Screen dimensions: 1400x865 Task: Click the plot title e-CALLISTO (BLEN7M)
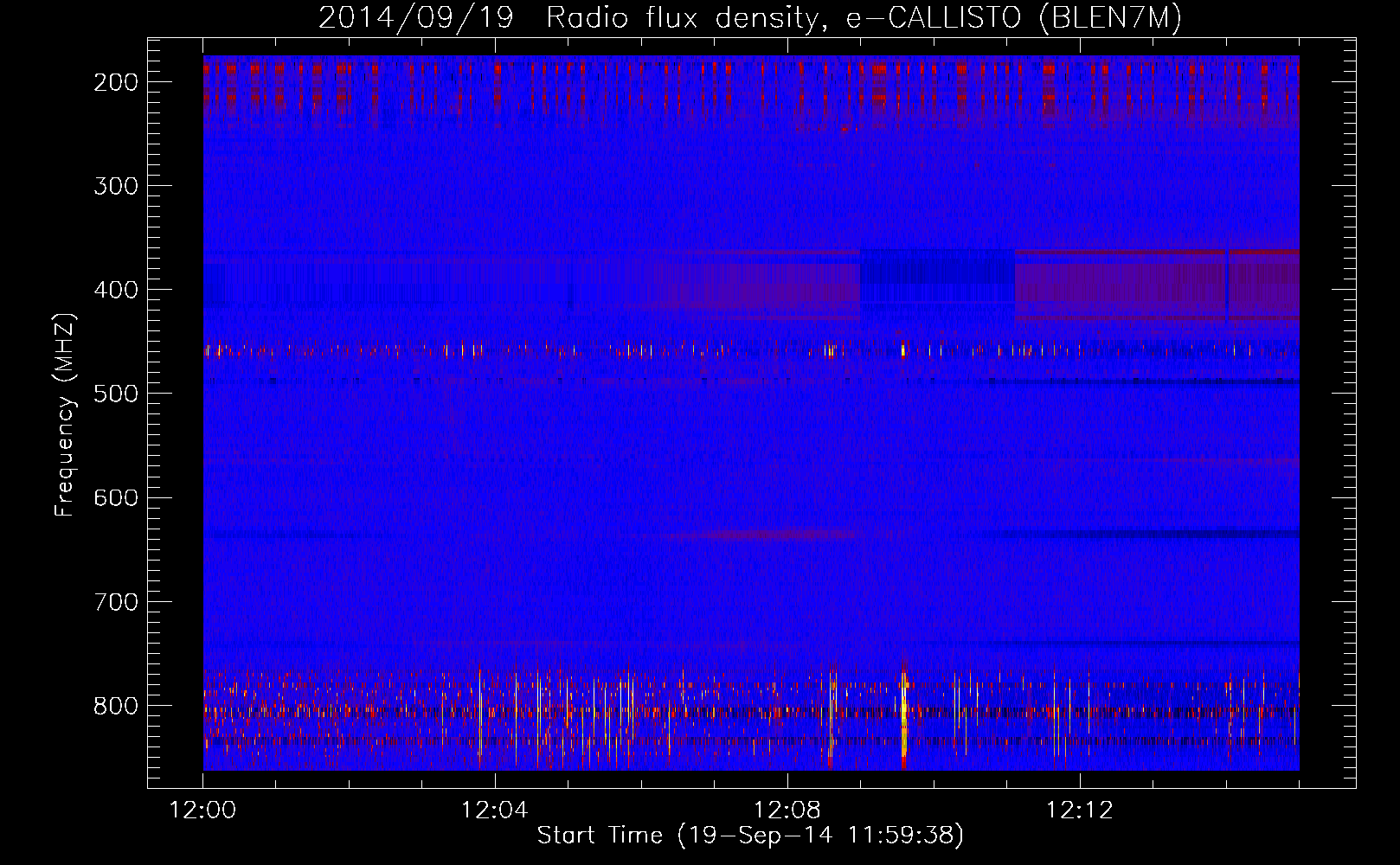[1013, 18]
